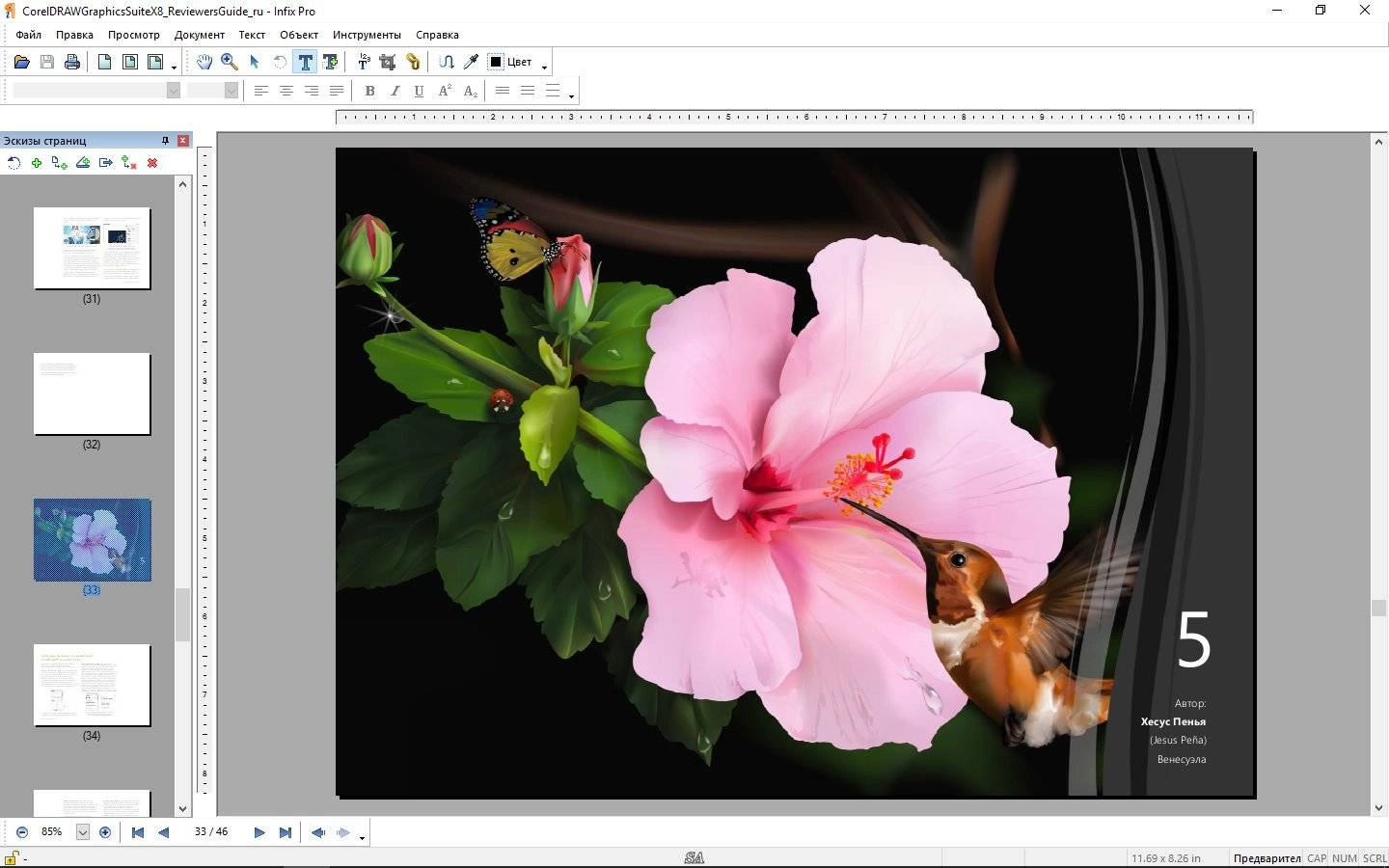The width and height of the screenshot is (1389, 868).
Task: Click the text flow curve tool
Action: pyautogui.click(x=447, y=62)
